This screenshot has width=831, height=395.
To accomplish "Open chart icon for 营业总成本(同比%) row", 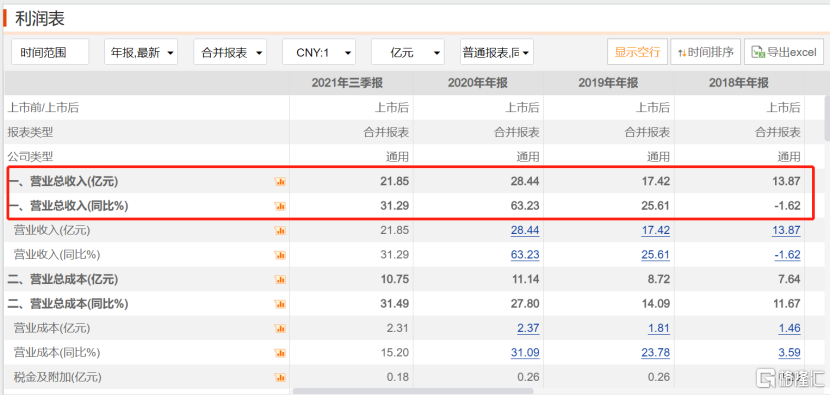I will (x=280, y=304).
